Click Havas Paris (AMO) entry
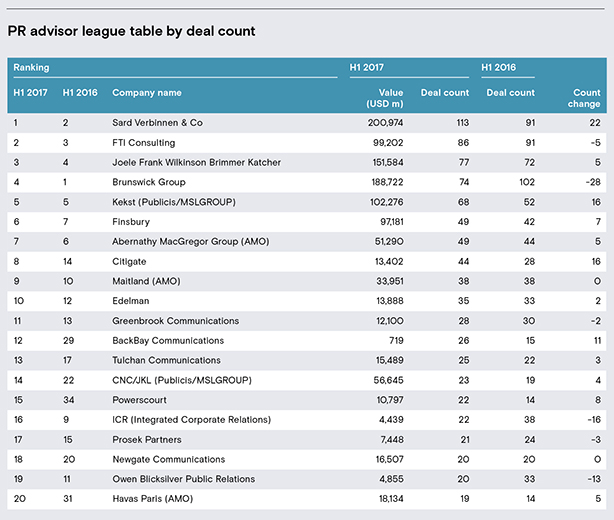The height and width of the screenshot is (520, 614). coord(153,499)
